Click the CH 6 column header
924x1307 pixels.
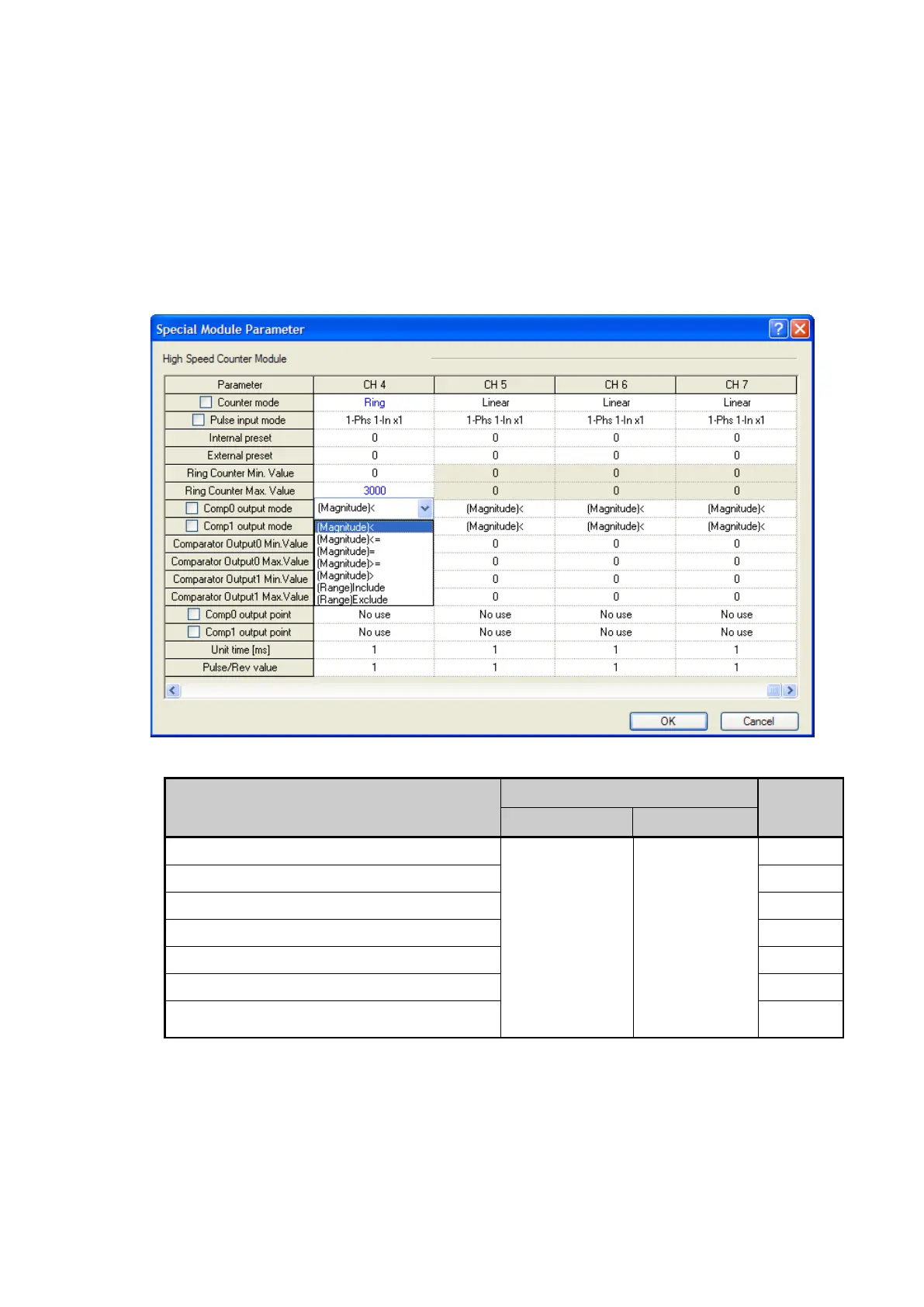[616, 385]
